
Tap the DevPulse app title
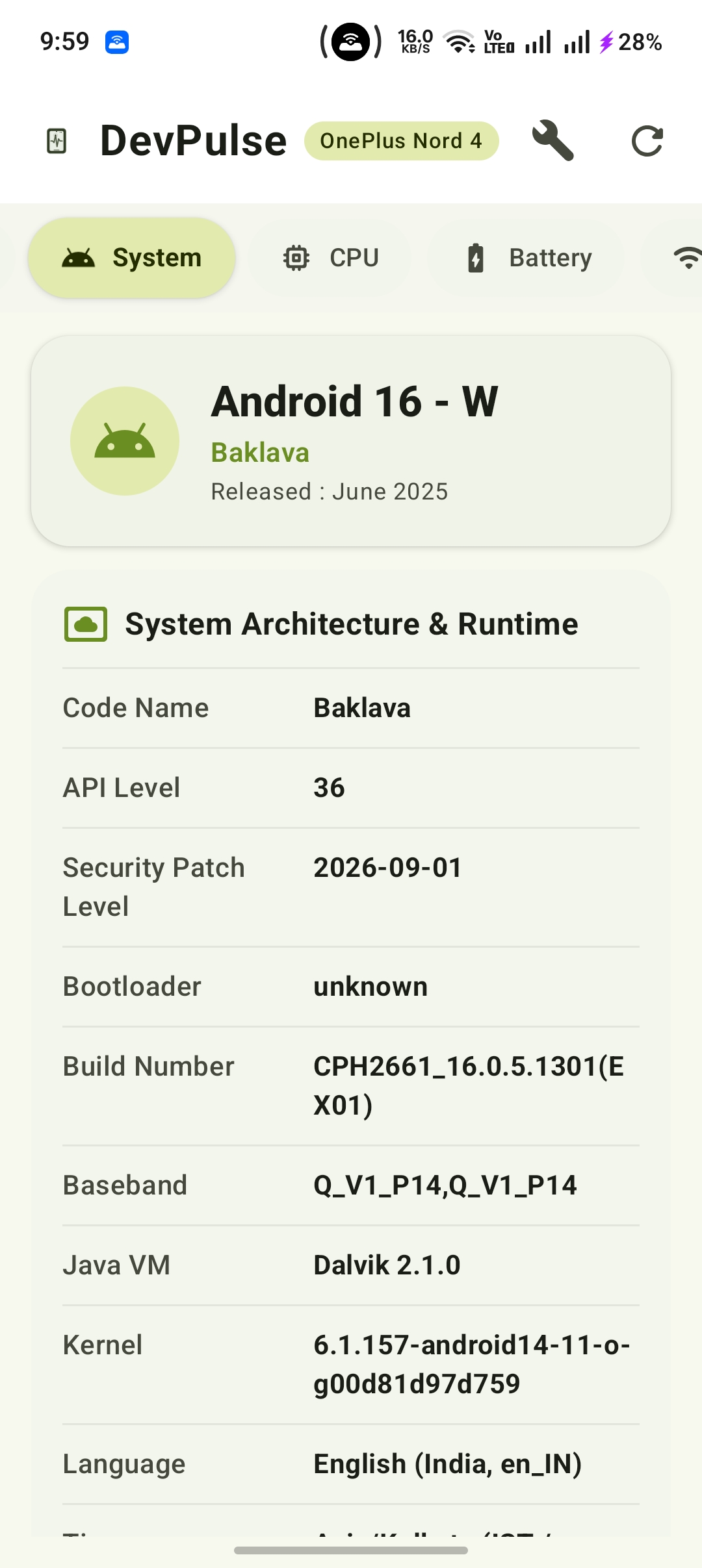point(194,141)
